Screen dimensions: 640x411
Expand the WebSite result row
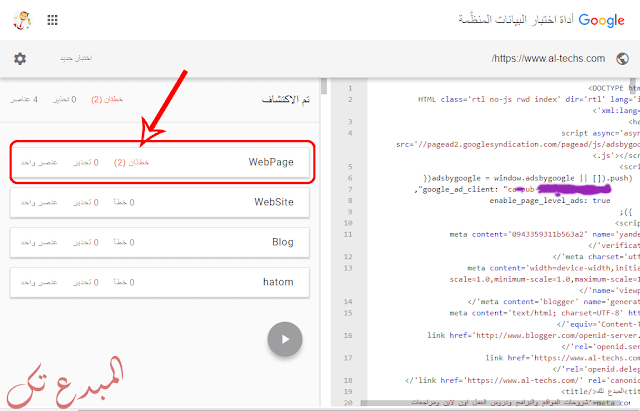pos(162,201)
